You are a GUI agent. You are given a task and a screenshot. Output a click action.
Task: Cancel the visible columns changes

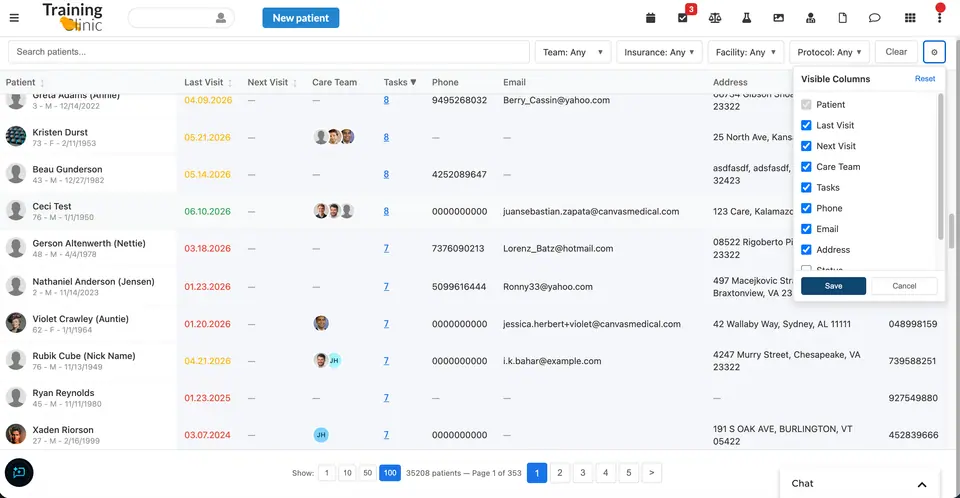tap(904, 286)
